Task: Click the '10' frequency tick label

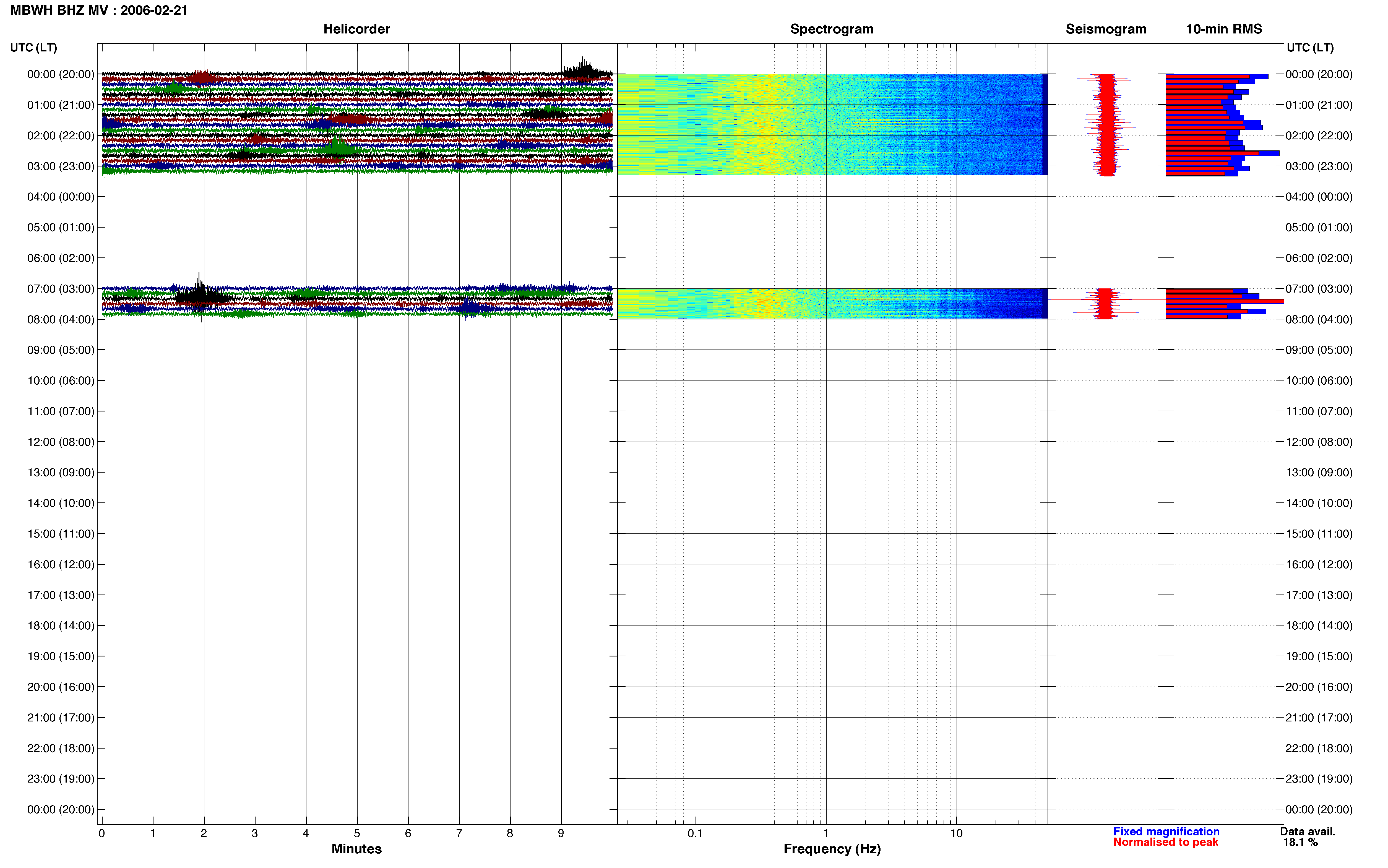Action: click(x=956, y=833)
